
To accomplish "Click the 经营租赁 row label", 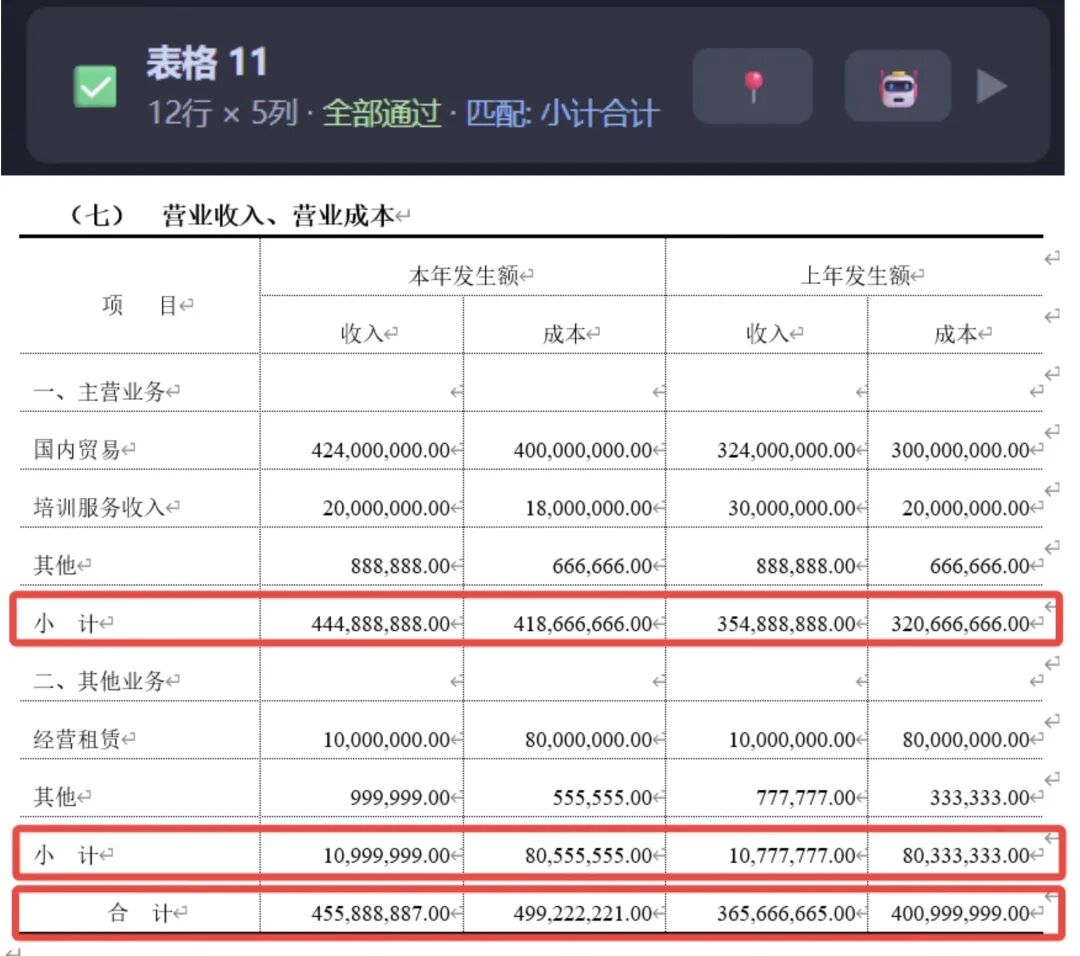I will coord(77,739).
